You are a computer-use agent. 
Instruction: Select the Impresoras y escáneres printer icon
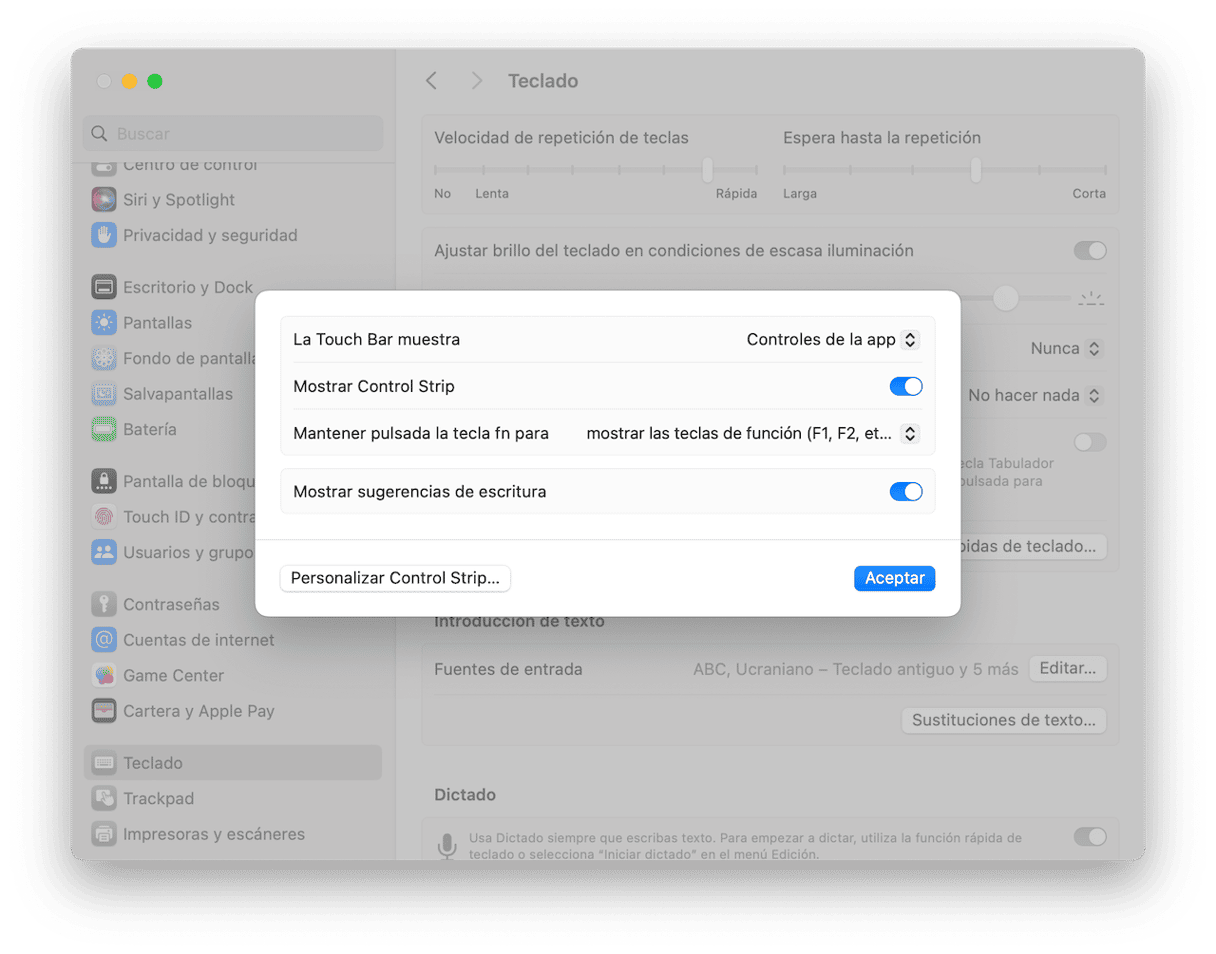(104, 834)
